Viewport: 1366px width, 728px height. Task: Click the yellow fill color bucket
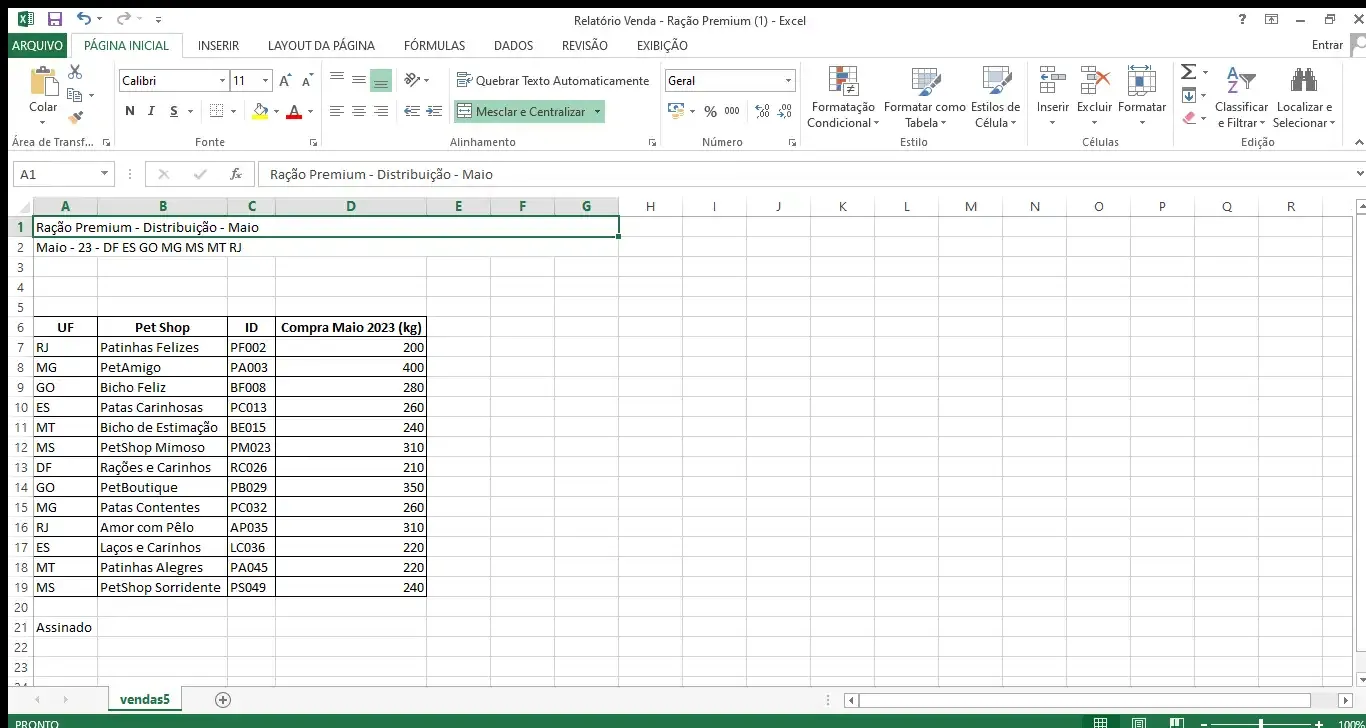[260, 111]
